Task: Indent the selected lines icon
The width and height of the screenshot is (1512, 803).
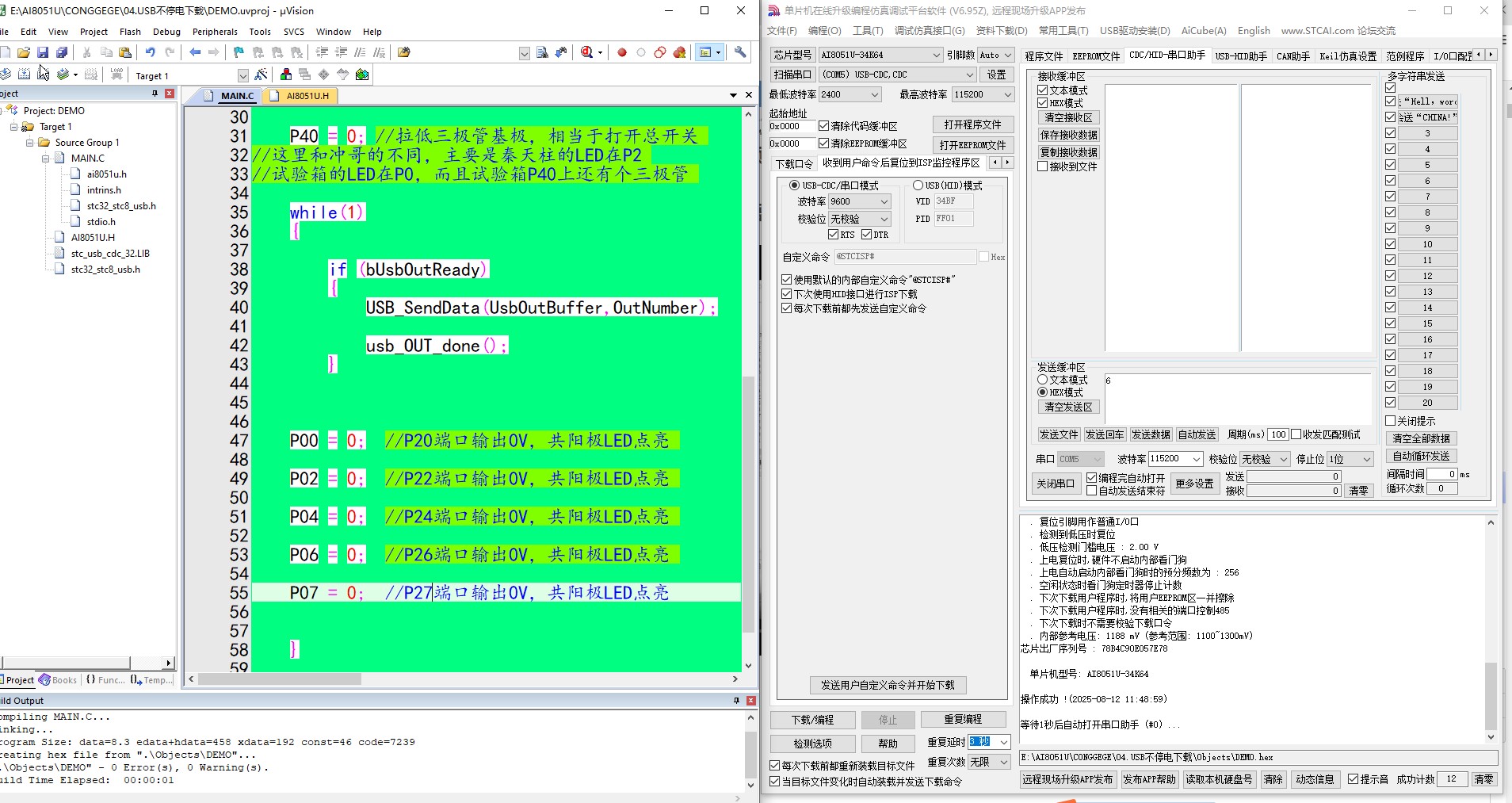Action: (322, 52)
